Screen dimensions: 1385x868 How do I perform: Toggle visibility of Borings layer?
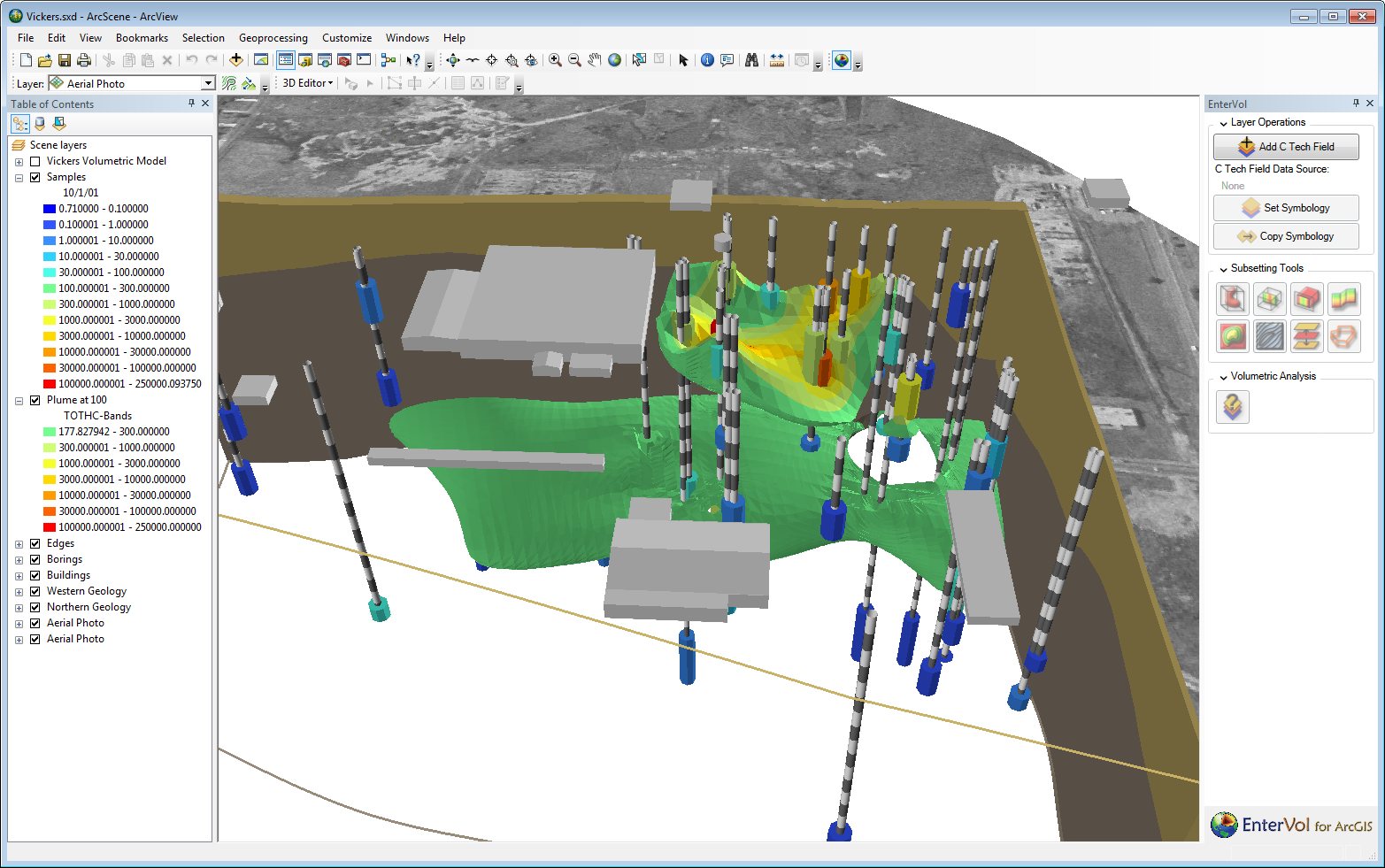pyautogui.click(x=35, y=559)
